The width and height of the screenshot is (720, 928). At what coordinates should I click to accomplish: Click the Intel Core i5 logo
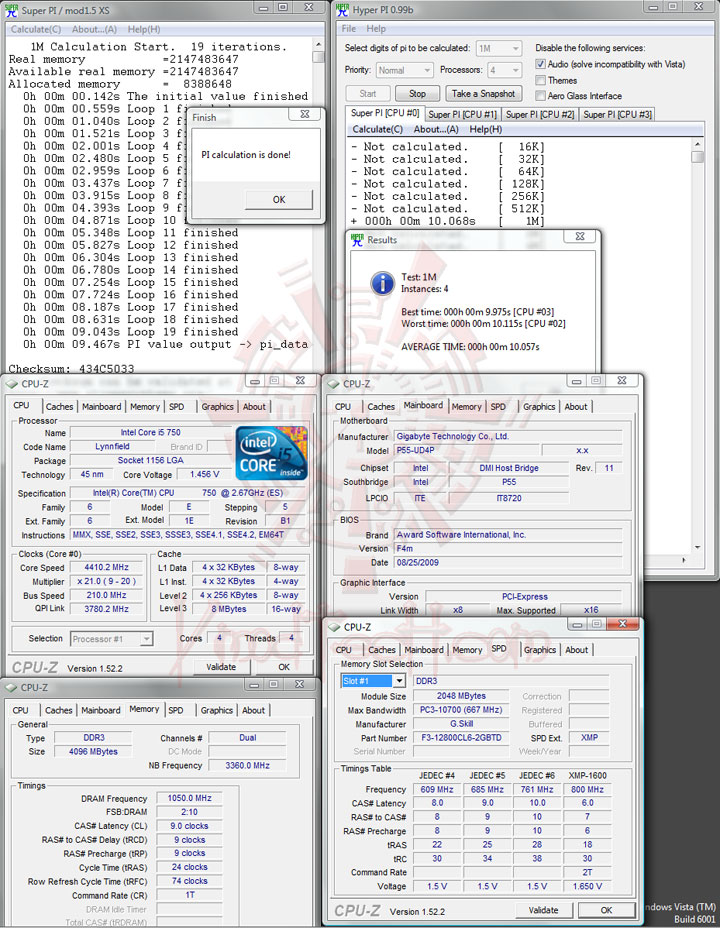(x=272, y=453)
